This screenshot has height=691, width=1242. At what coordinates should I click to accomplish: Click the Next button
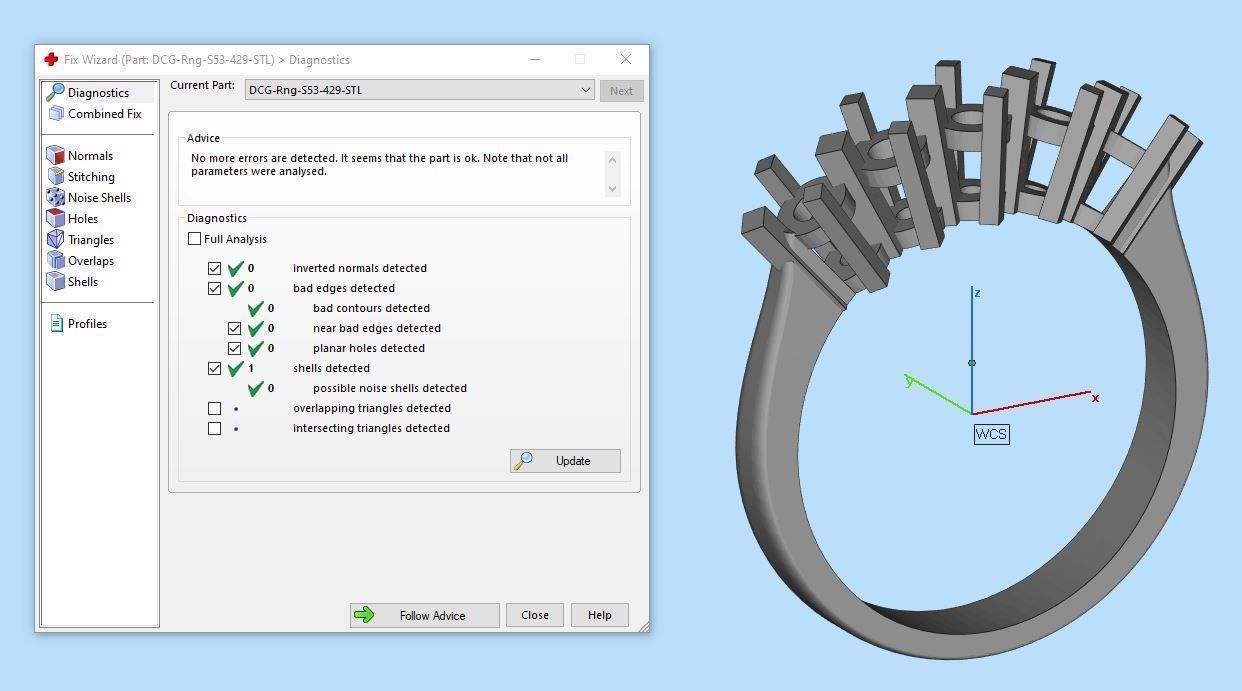(x=621, y=90)
